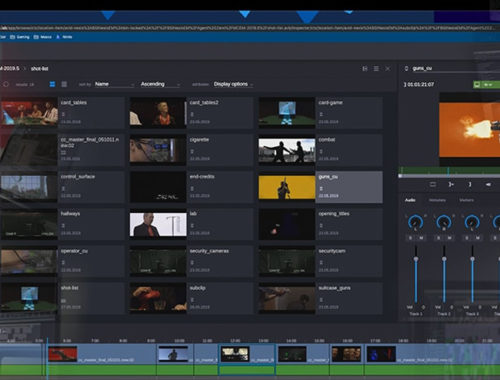500x380 pixels.
Task: Open the card_tables2 clip thumbnail
Action: 158,113
